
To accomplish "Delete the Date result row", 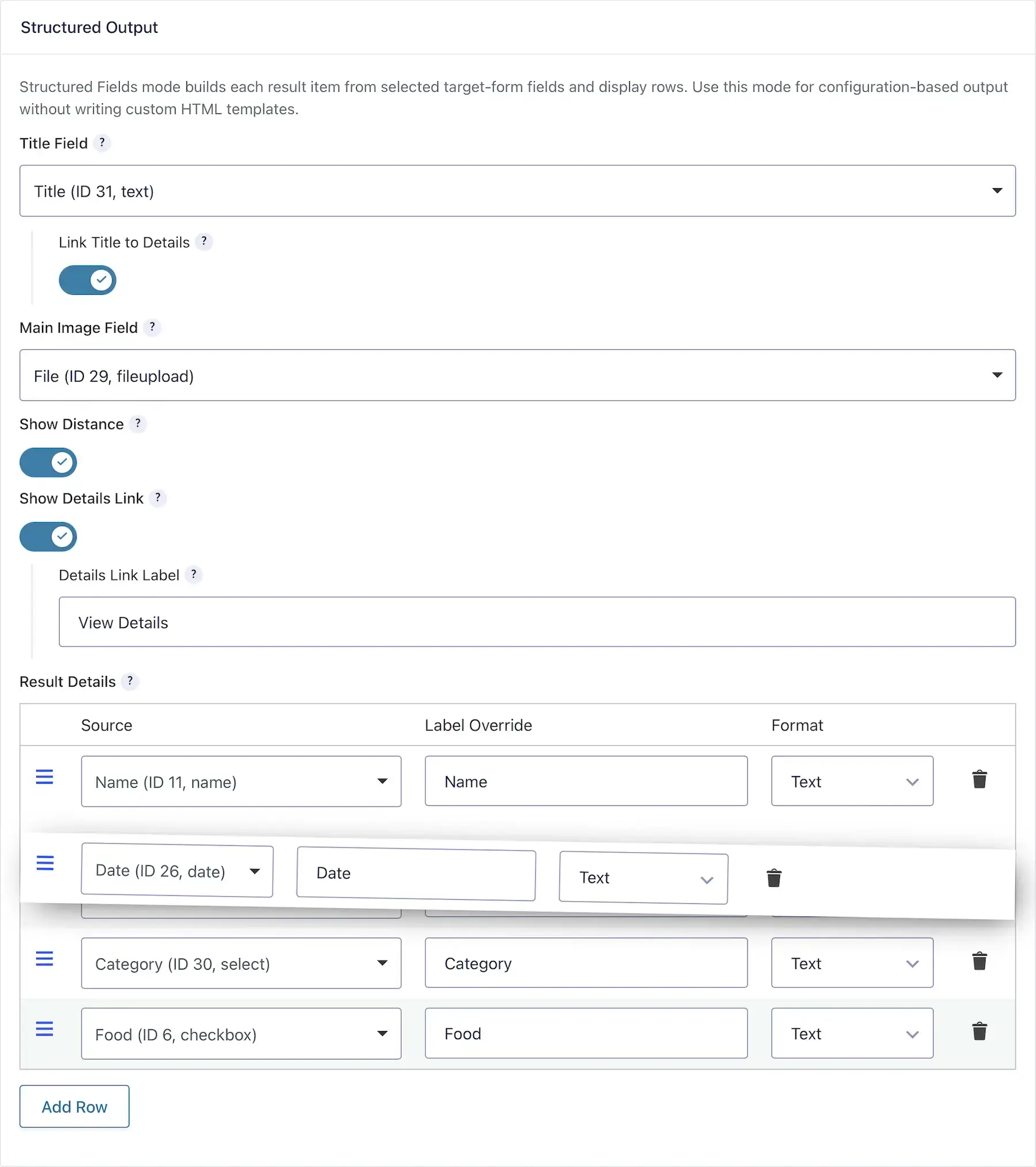I will point(774,878).
